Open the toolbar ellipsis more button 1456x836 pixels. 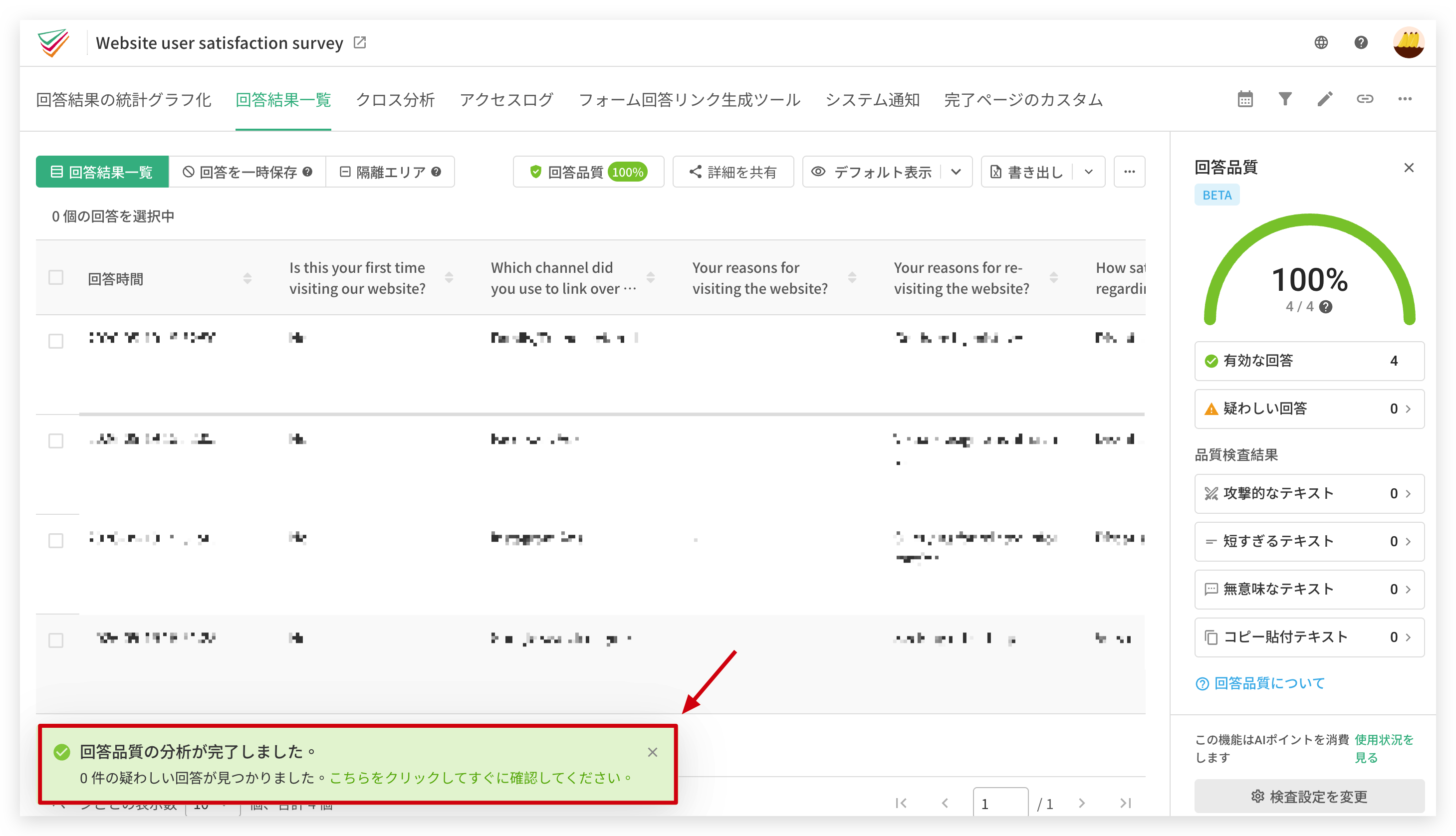(1129, 172)
